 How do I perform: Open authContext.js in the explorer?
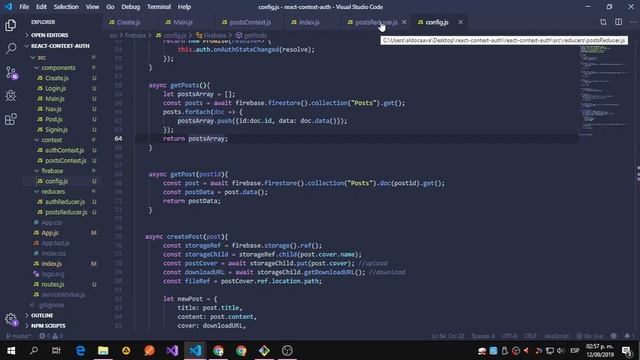pyautogui.click(x=61, y=150)
